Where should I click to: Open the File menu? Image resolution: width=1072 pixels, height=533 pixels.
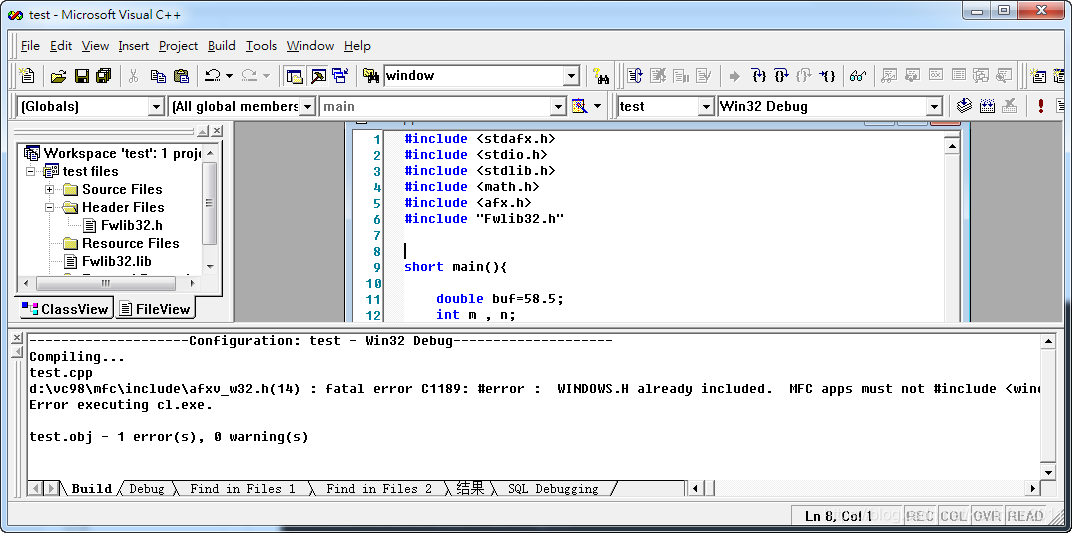coord(30,46)
